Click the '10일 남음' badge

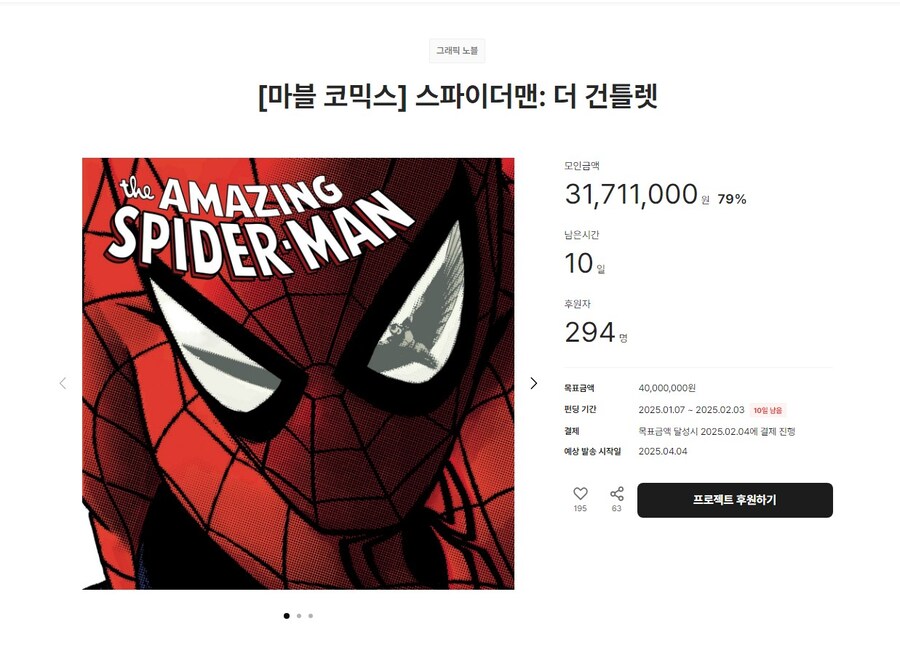coord(768,410)
